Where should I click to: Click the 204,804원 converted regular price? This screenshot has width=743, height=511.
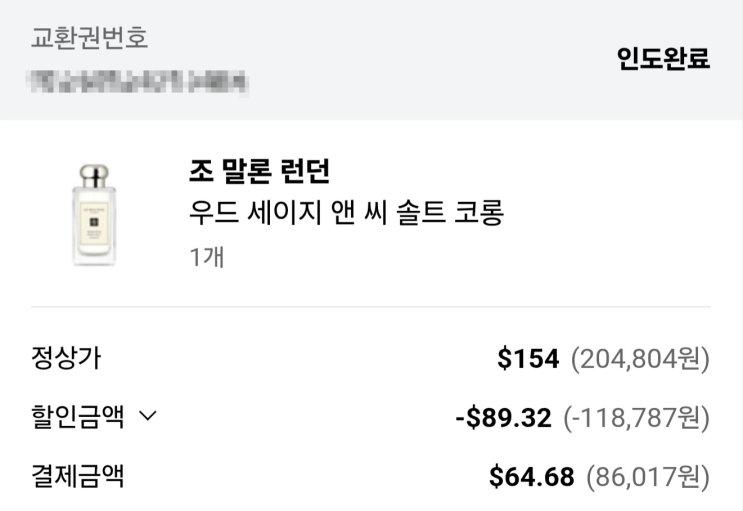click(640, 359)
